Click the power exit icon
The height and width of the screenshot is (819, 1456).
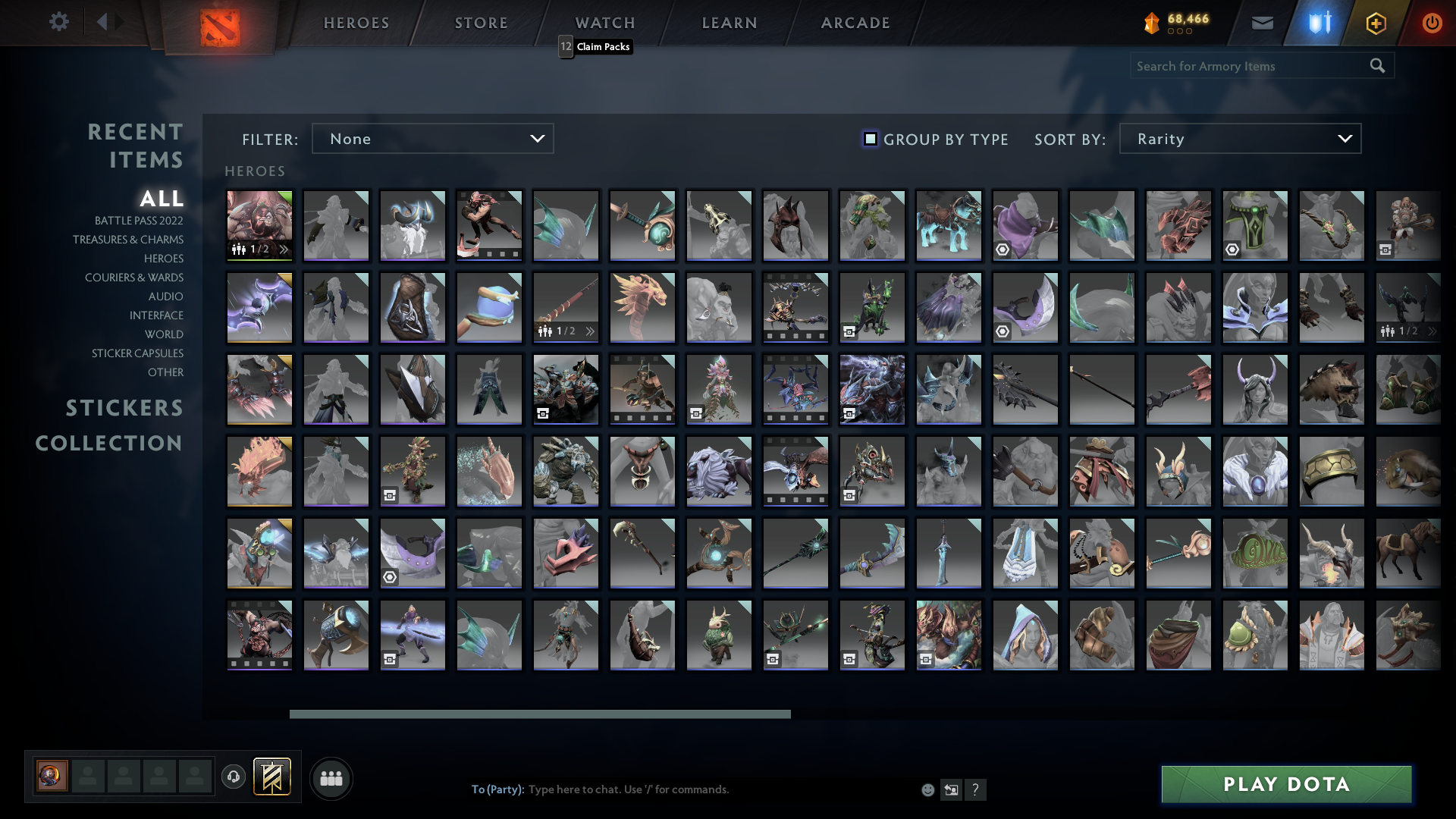[1432, 22]
